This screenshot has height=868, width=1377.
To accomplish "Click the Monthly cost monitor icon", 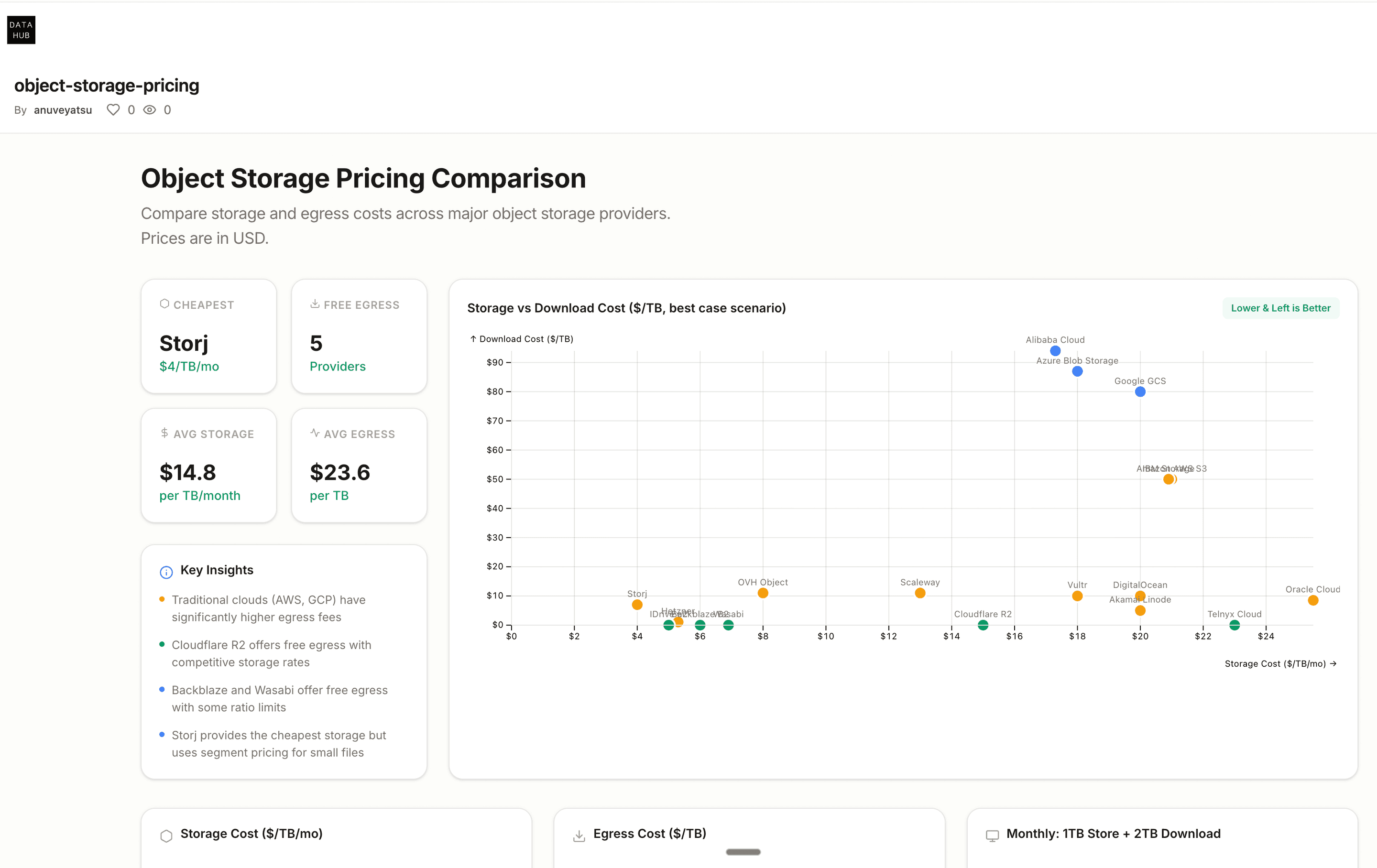I will click(992, 835).
